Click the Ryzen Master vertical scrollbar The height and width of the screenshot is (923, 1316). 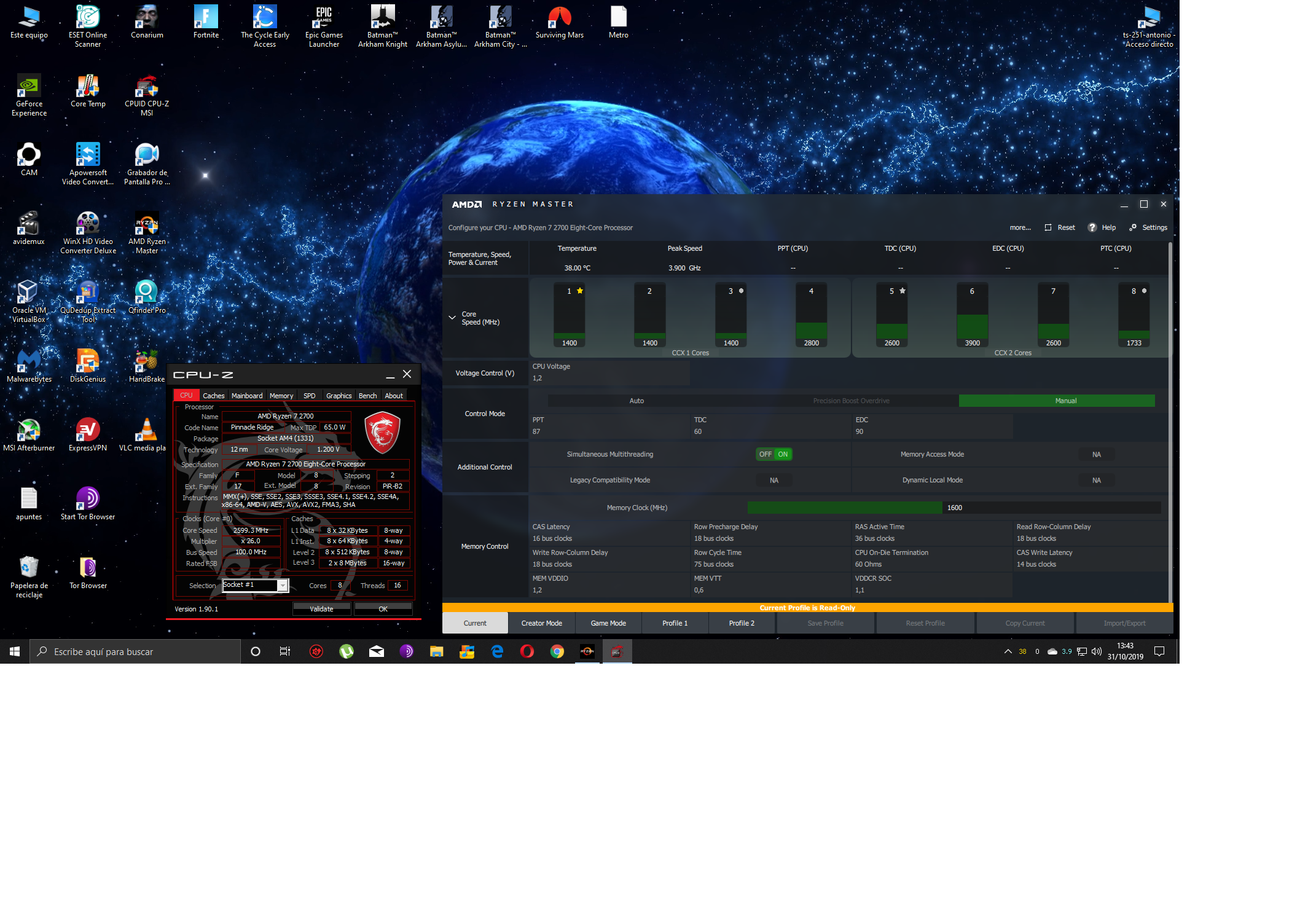click(x=1170, y=421)
